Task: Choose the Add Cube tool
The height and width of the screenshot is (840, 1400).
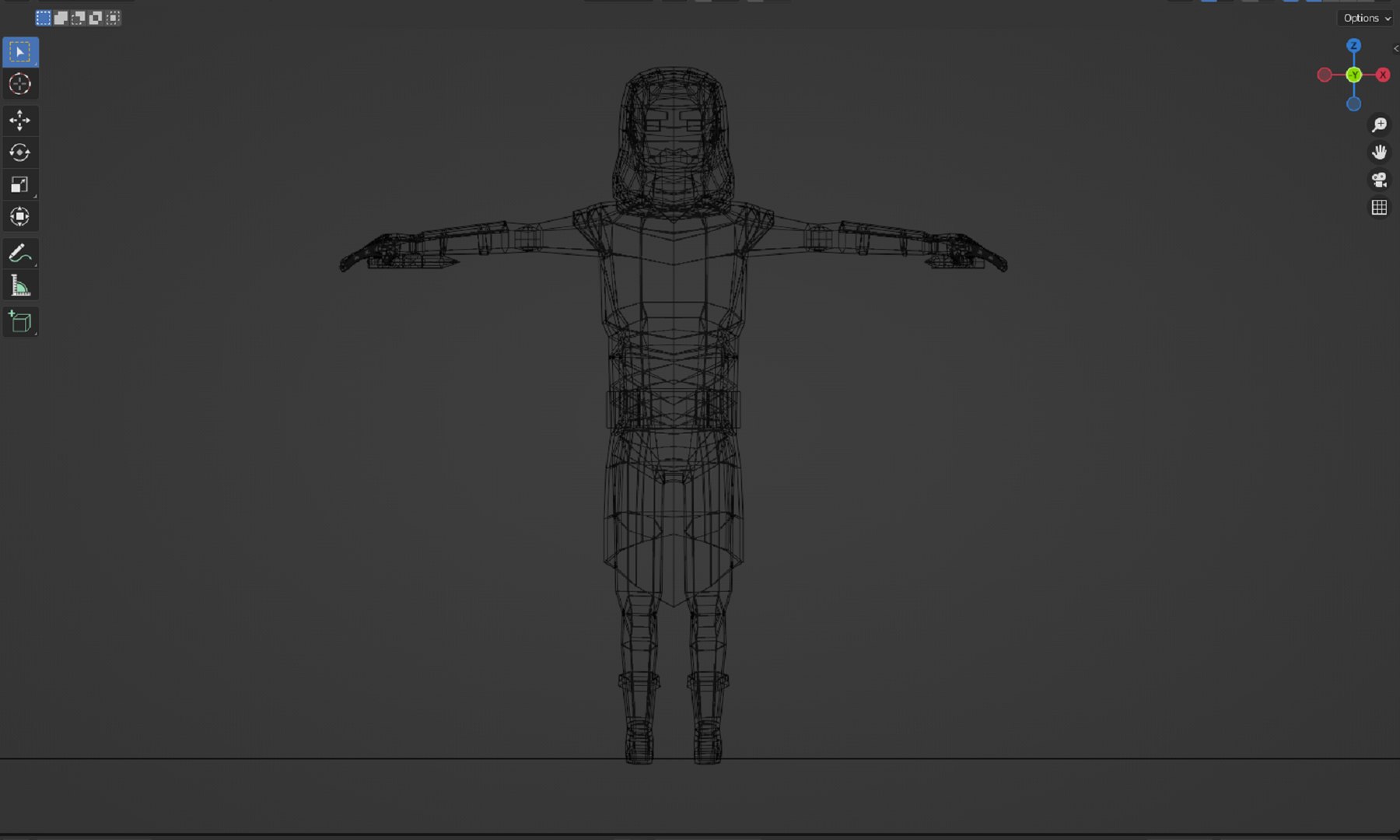Action: (20, 321)
